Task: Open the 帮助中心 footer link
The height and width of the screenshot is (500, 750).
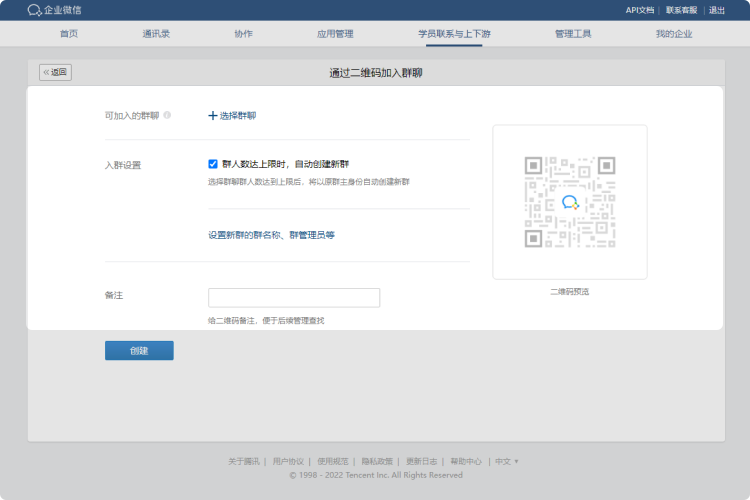Action: point(466,461)
